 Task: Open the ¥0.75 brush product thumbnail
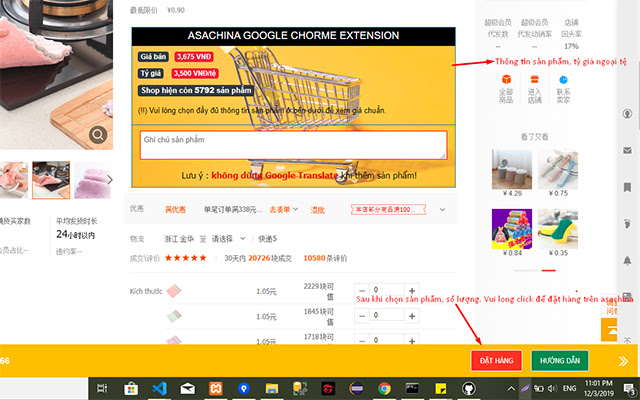(558, 169)
